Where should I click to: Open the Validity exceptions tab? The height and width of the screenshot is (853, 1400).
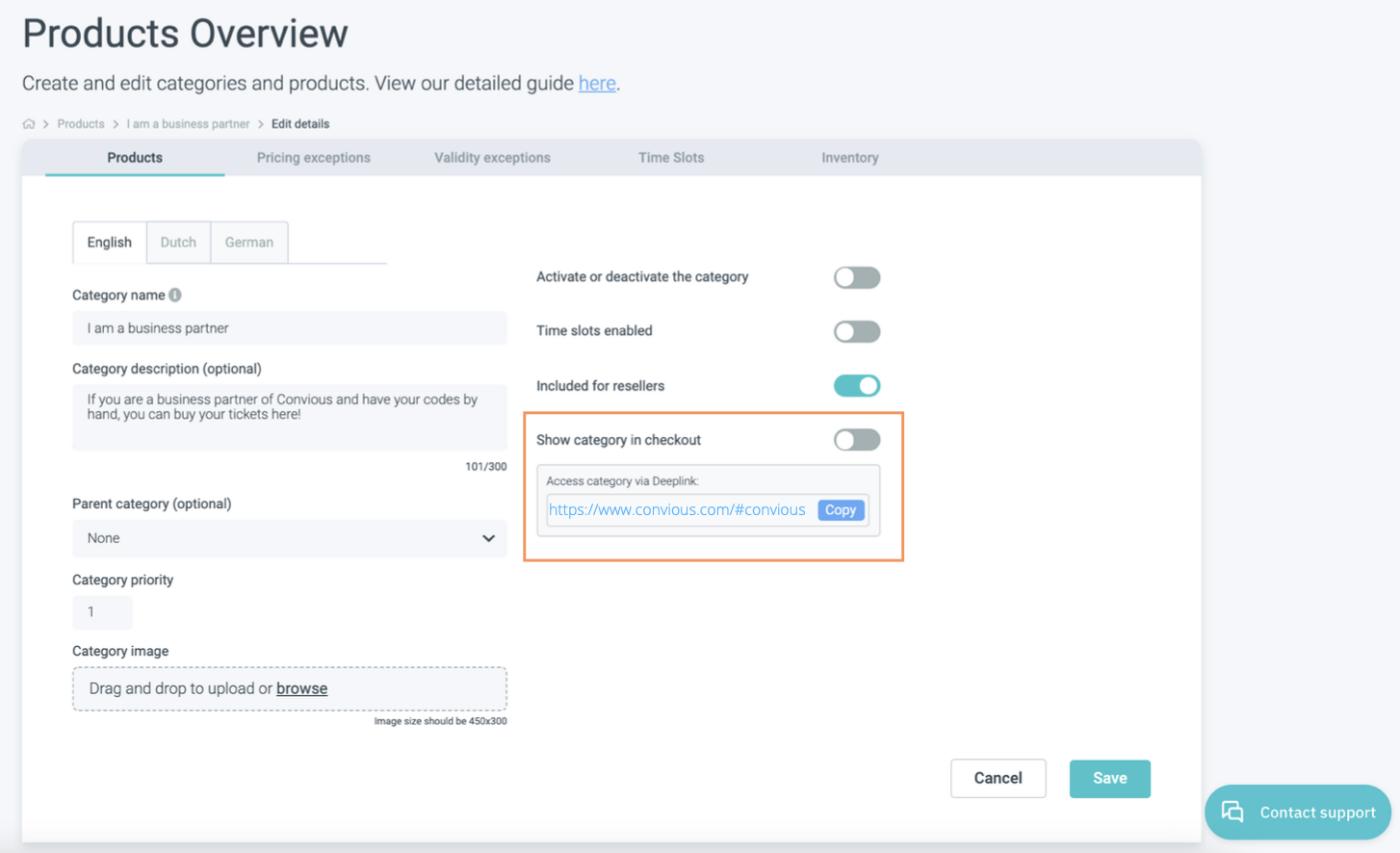point(492,158)
